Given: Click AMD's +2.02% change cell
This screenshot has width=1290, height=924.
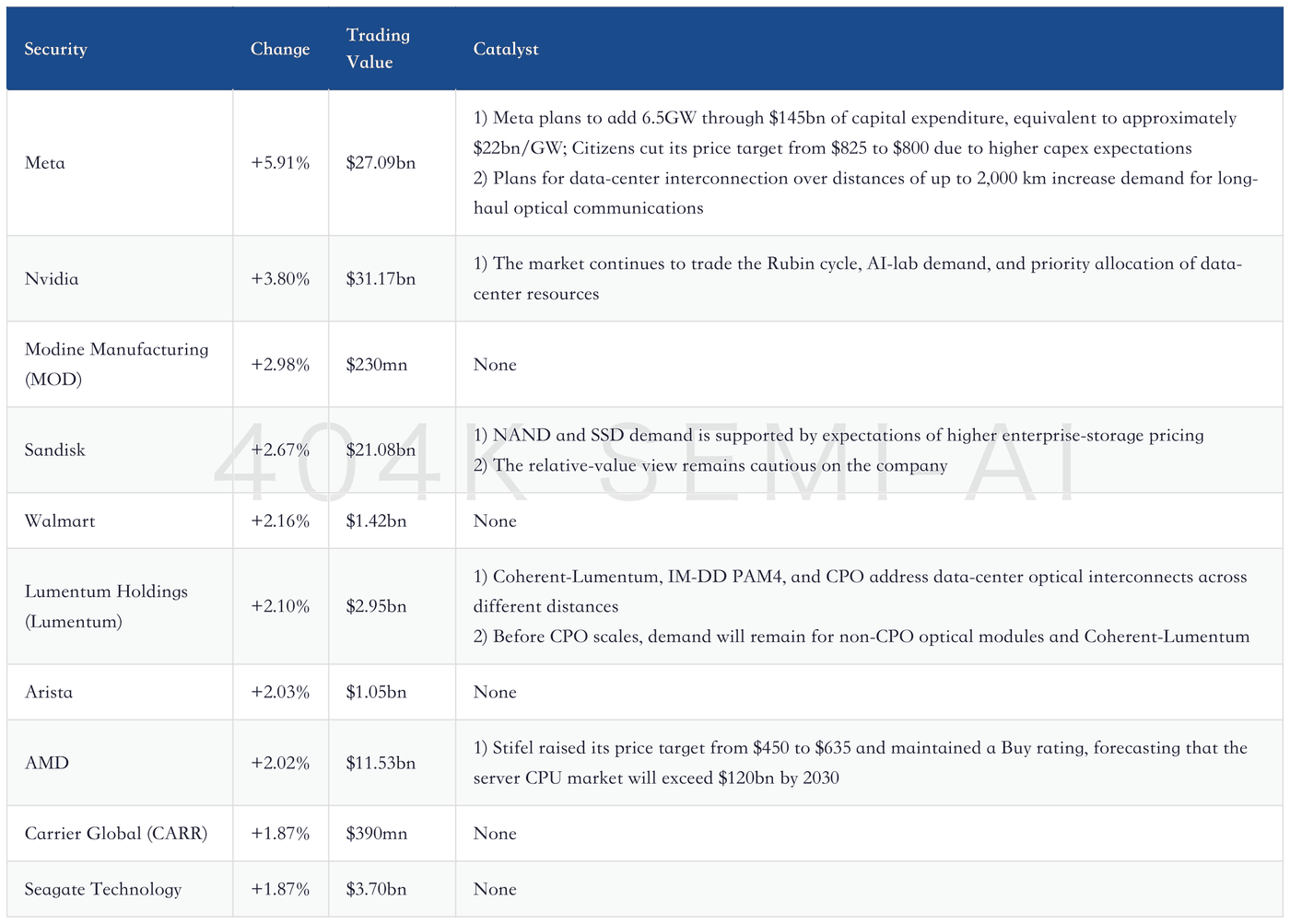Looking at the screenshot, I should (280, 764).
